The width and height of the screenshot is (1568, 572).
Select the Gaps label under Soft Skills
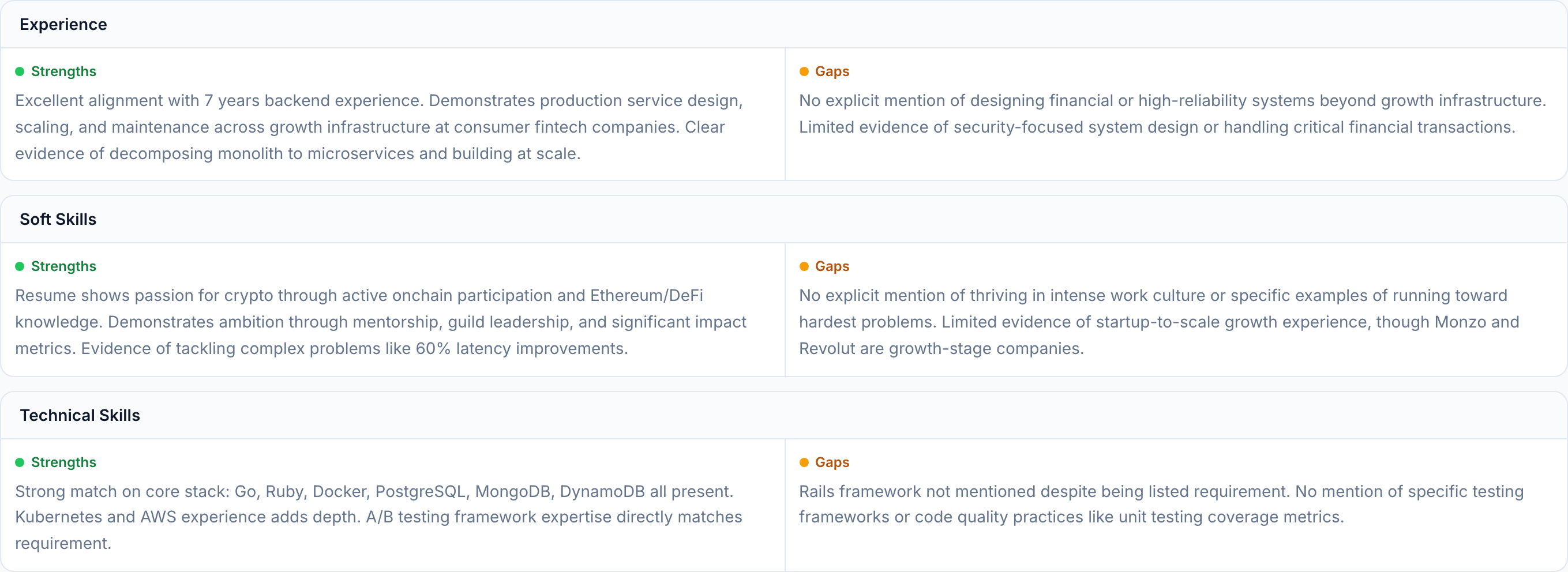(831, 266)
